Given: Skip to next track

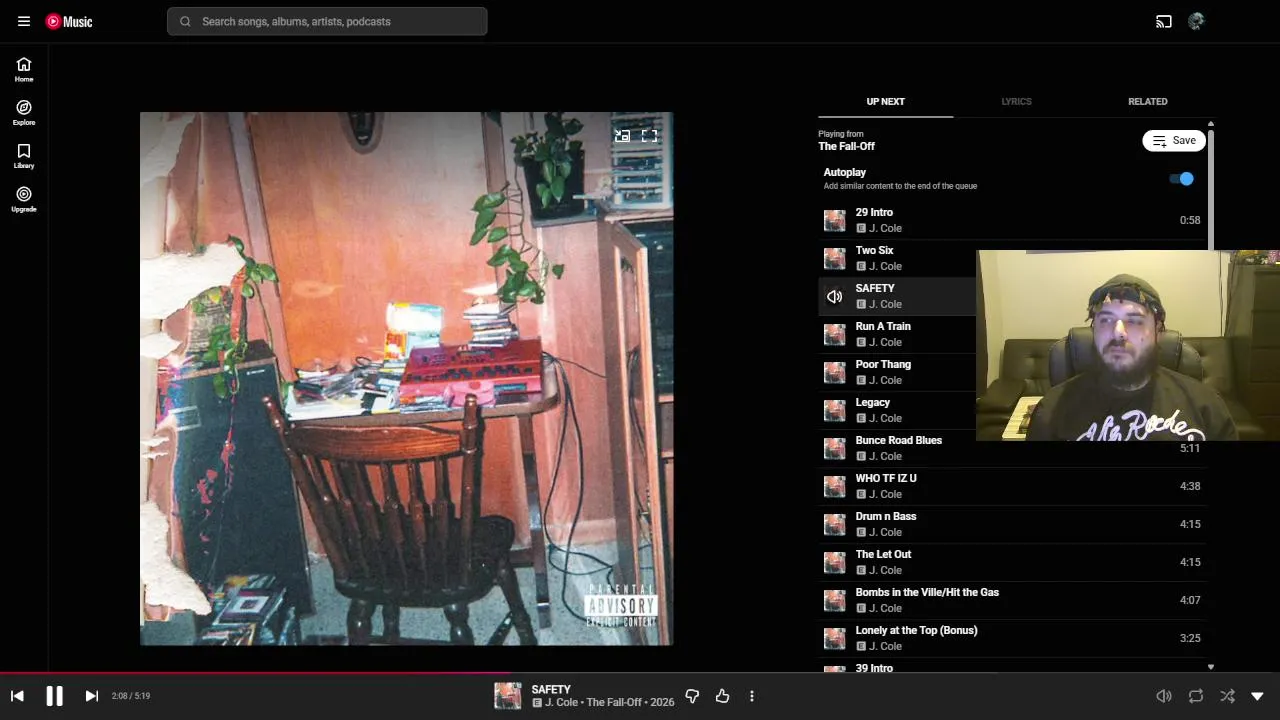Looking at the screenshot, I should pyautogui.click(x=91, y=696).
